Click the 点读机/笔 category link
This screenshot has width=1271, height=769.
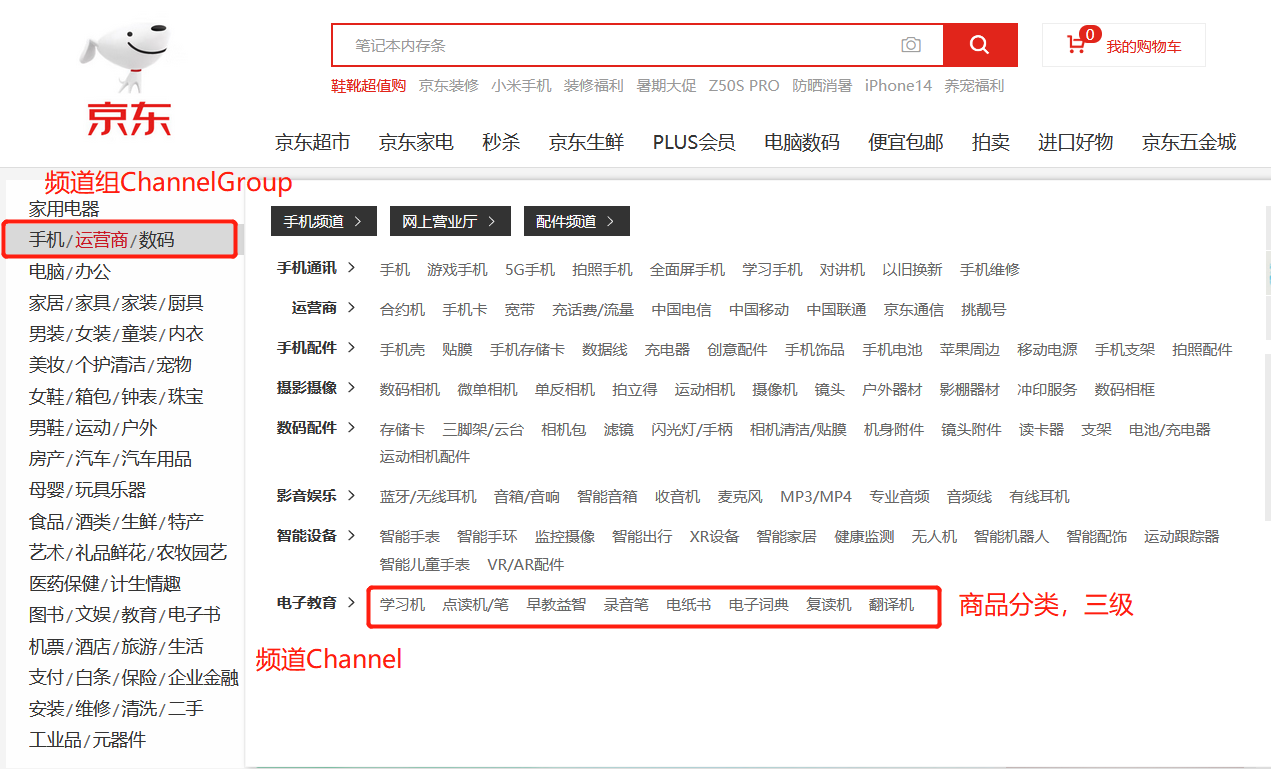476,605
